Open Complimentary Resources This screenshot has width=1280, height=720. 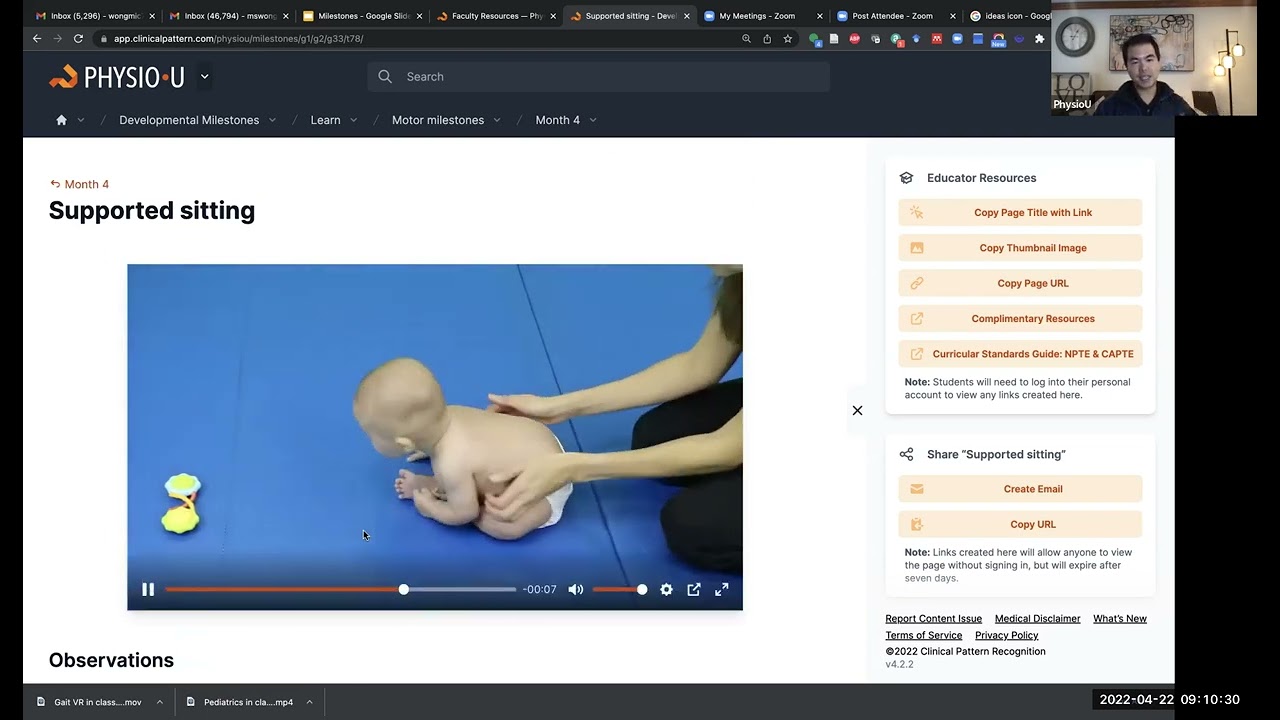[x=1020, y=319]
